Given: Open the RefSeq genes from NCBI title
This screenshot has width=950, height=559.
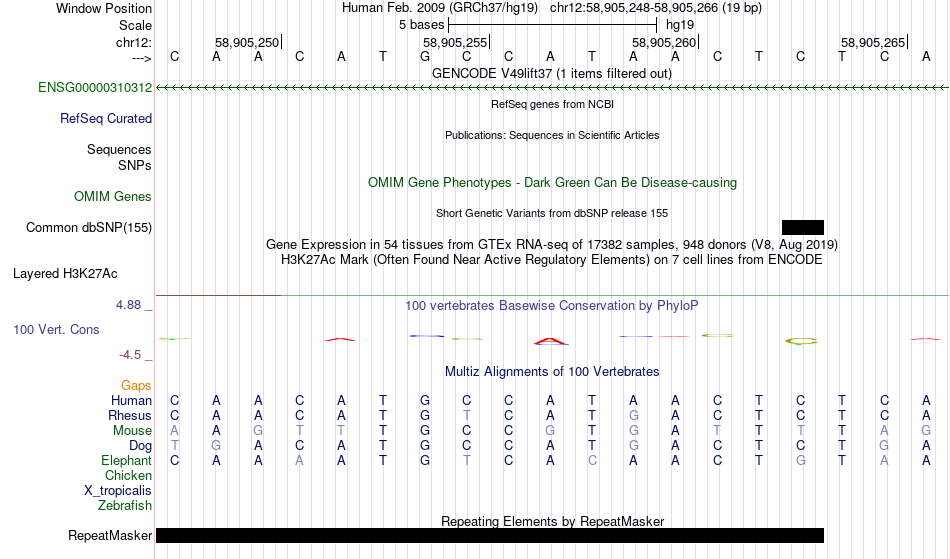Looking at the screenshot, I should click(x=552, y=104).
